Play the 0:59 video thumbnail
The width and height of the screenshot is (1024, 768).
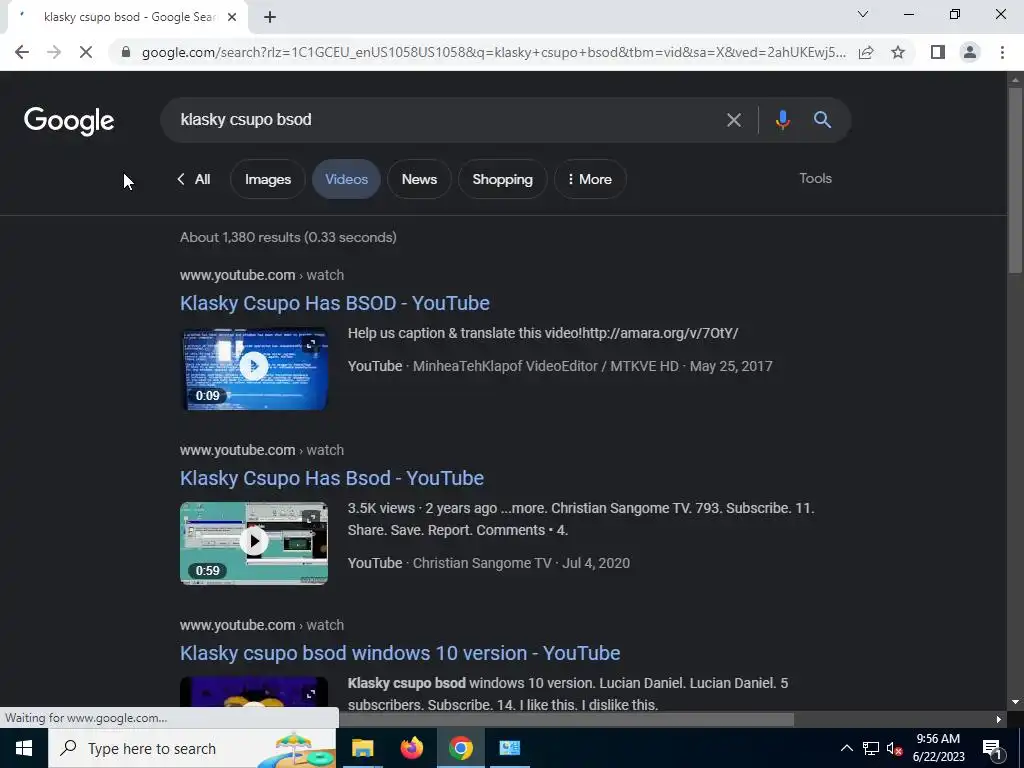click(254, 543)
